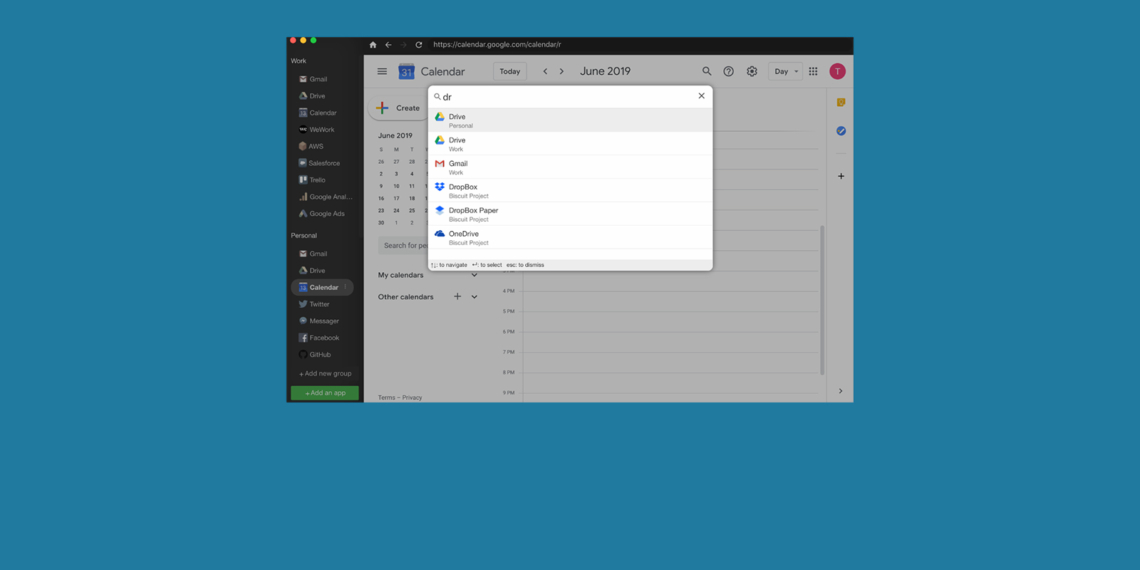Open Twitter in the Personal group
This screenshot has height=570, width=1140.
coord(319,304)
